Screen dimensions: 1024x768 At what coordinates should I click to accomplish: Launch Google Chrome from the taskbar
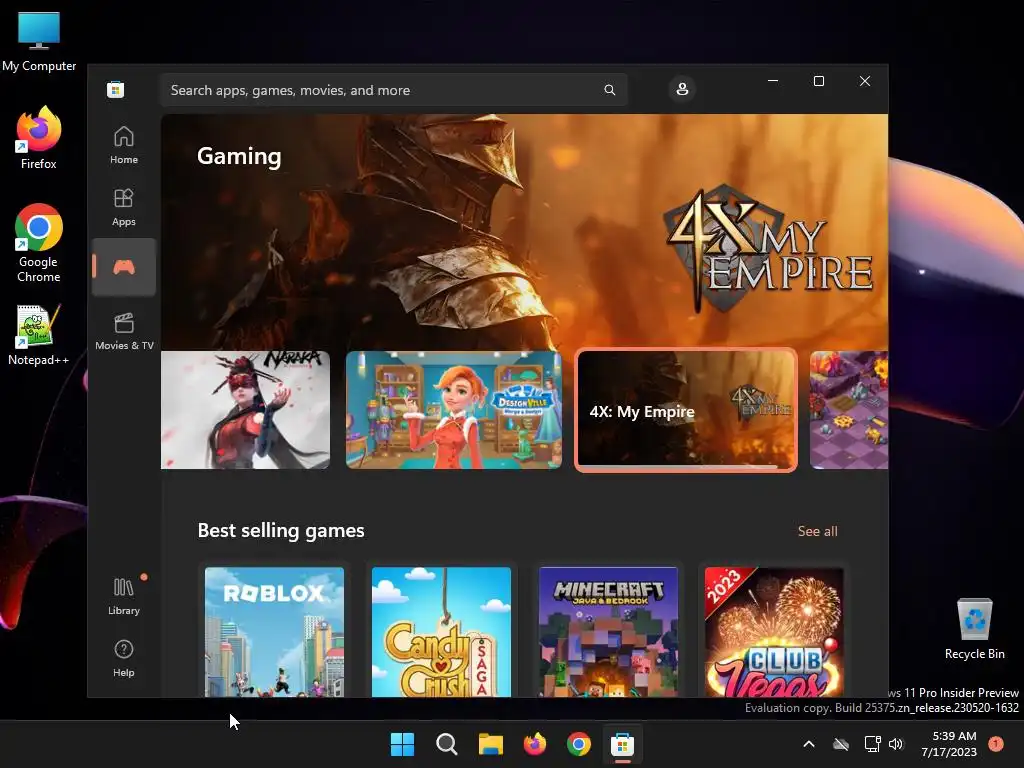(x=579, y=744)
